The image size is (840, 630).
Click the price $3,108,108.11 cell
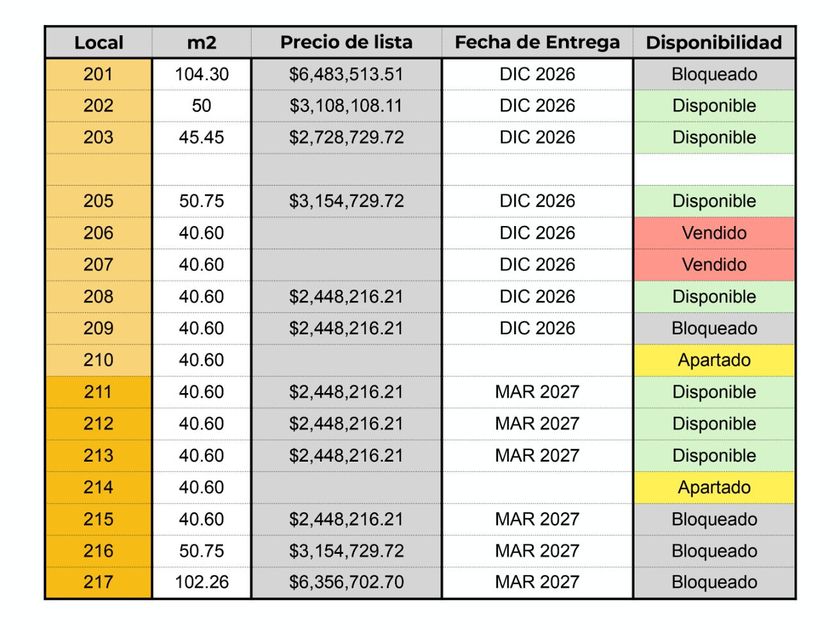tap(346, 106)
